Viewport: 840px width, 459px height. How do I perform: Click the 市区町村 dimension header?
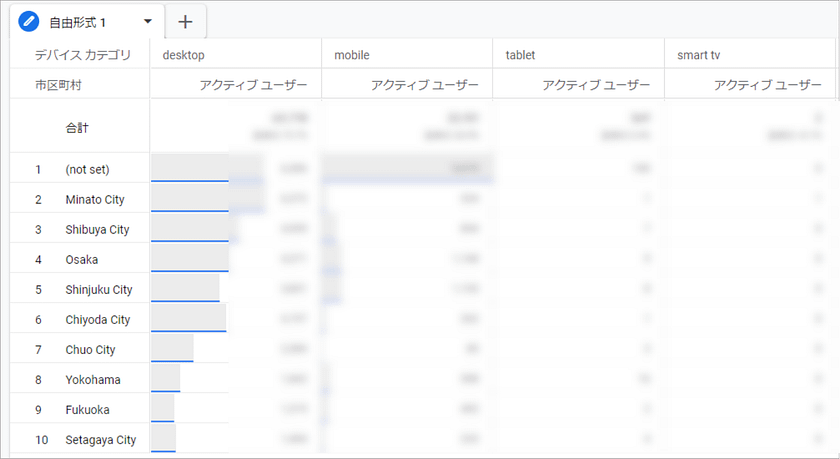58,85
